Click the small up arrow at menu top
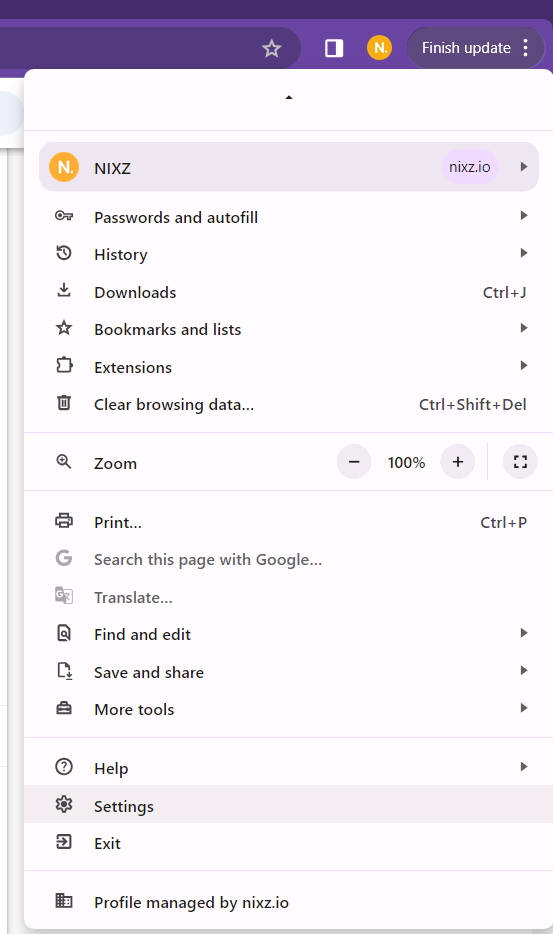553x934 pixels. tap(289, 98)
